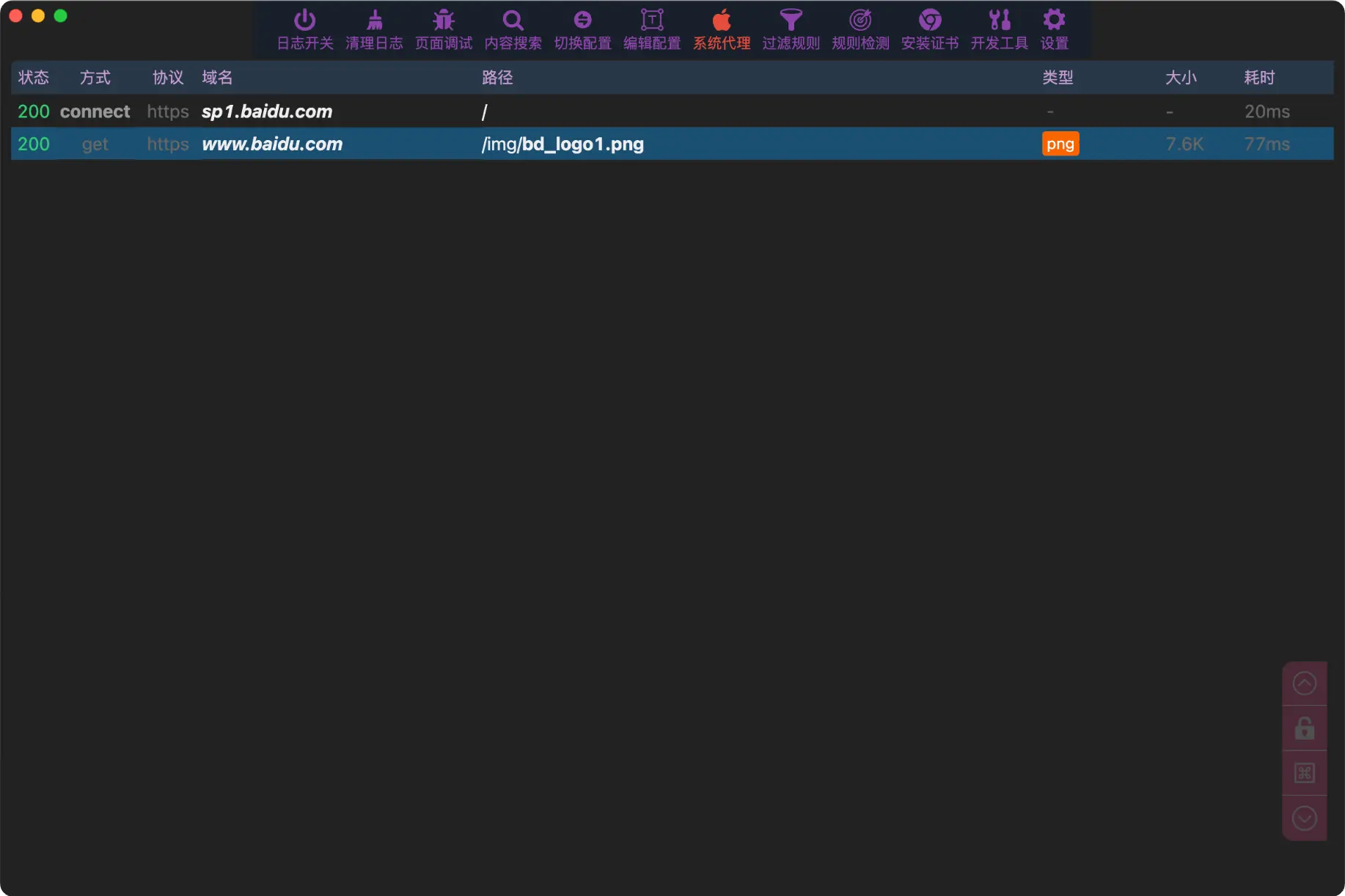Click the orange png type badge
Viewport: 1345px width, 896px height.
[1060, 144]
